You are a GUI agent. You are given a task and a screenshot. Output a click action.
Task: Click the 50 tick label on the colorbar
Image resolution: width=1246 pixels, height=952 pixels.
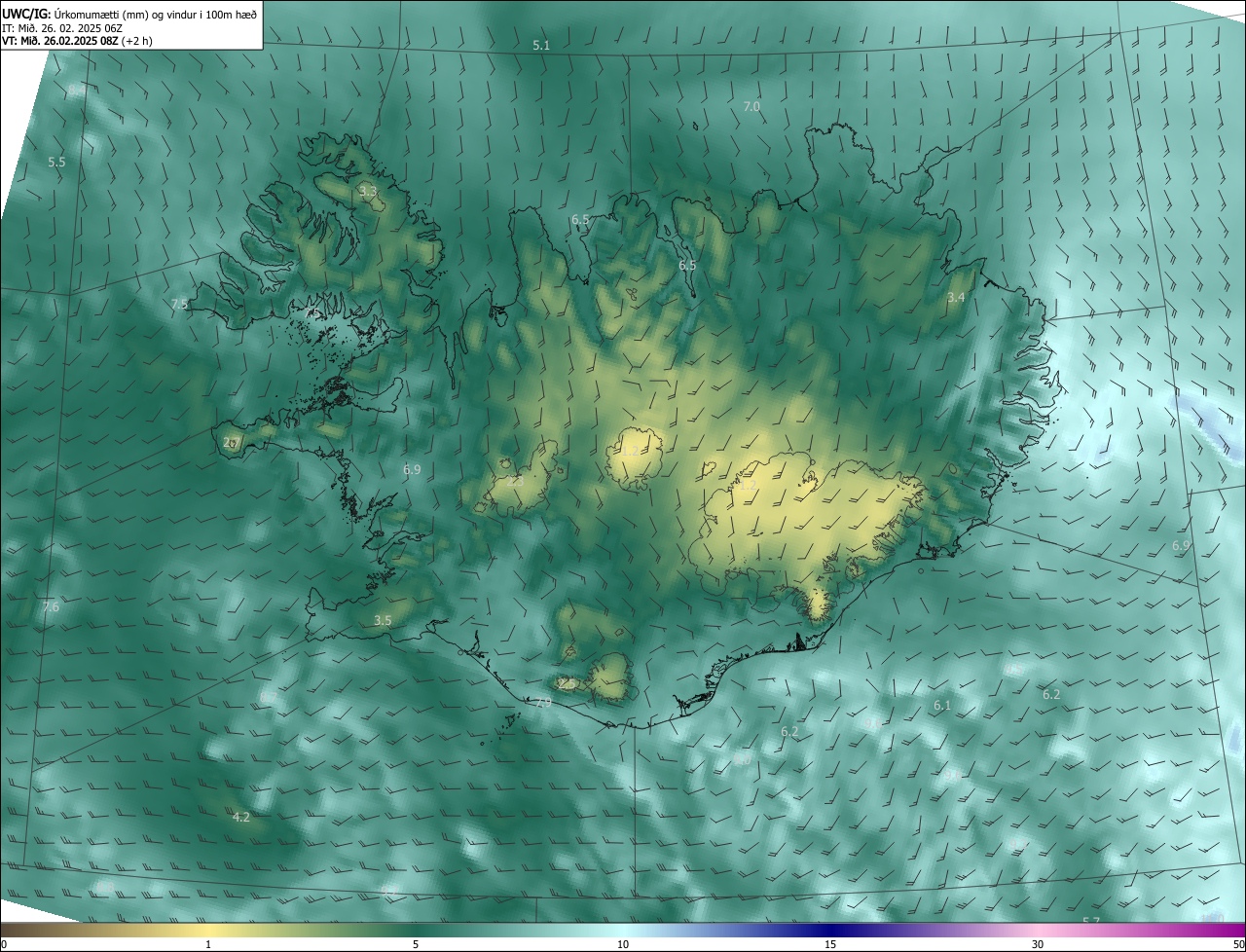coord(1238,945)
